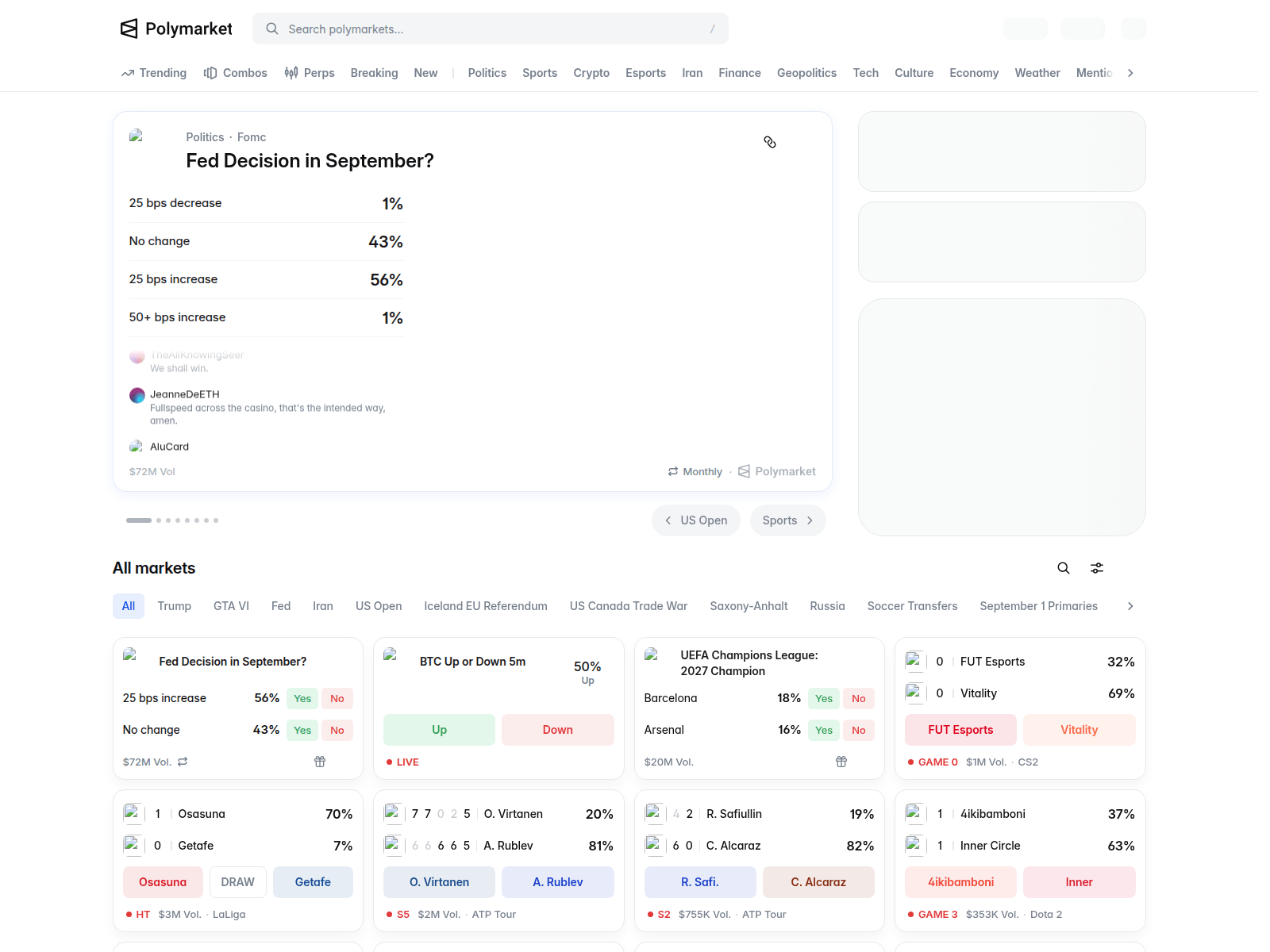Click O. Virtanen player icon

click(393, 814)
